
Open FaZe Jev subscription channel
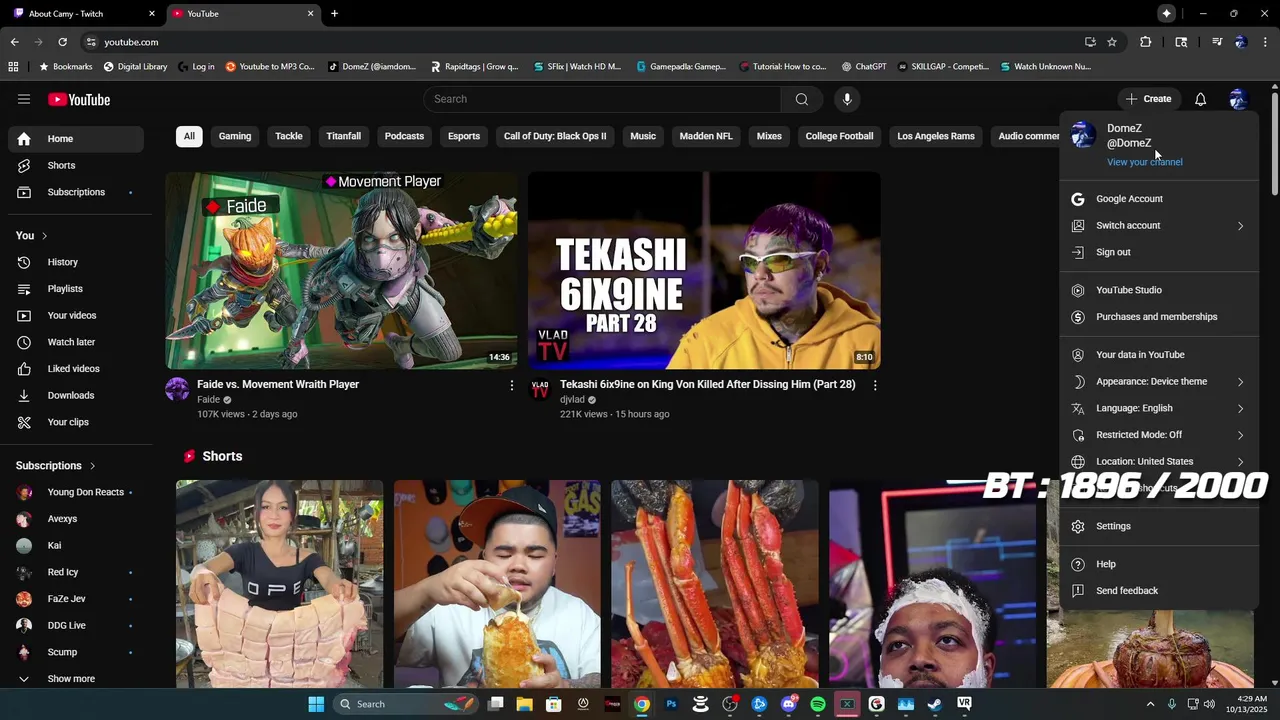[x=76, y=599]
